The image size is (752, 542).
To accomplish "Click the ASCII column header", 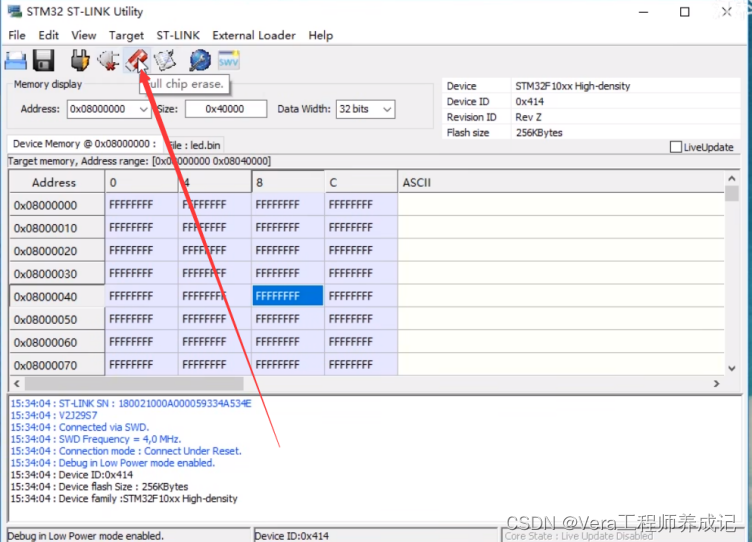I will 561,182.
